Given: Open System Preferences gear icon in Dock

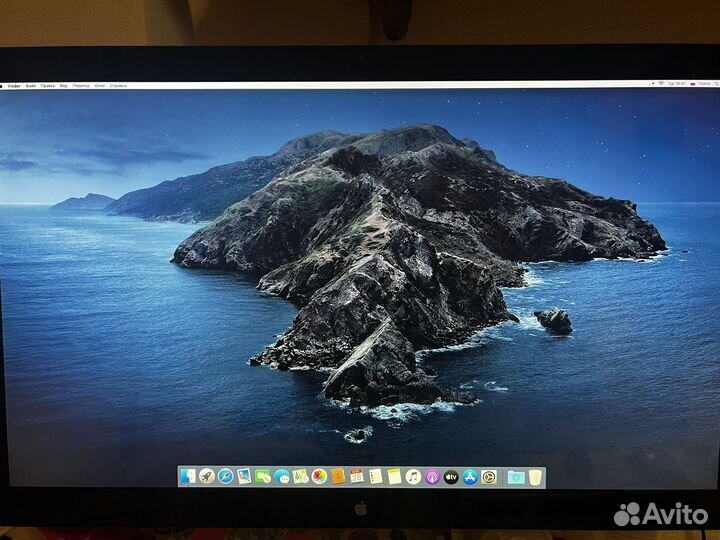Looking at the screenshot, I should tap(489, 478).
